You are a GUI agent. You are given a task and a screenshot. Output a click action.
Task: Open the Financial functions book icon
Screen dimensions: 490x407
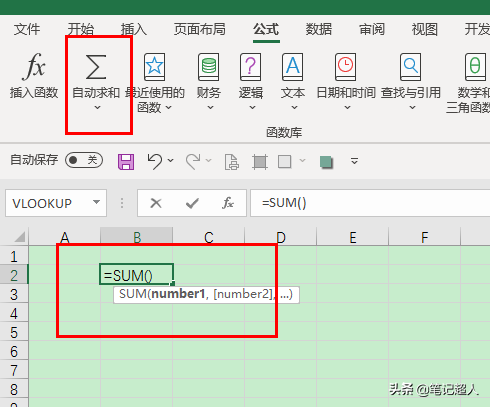[209, 67]
